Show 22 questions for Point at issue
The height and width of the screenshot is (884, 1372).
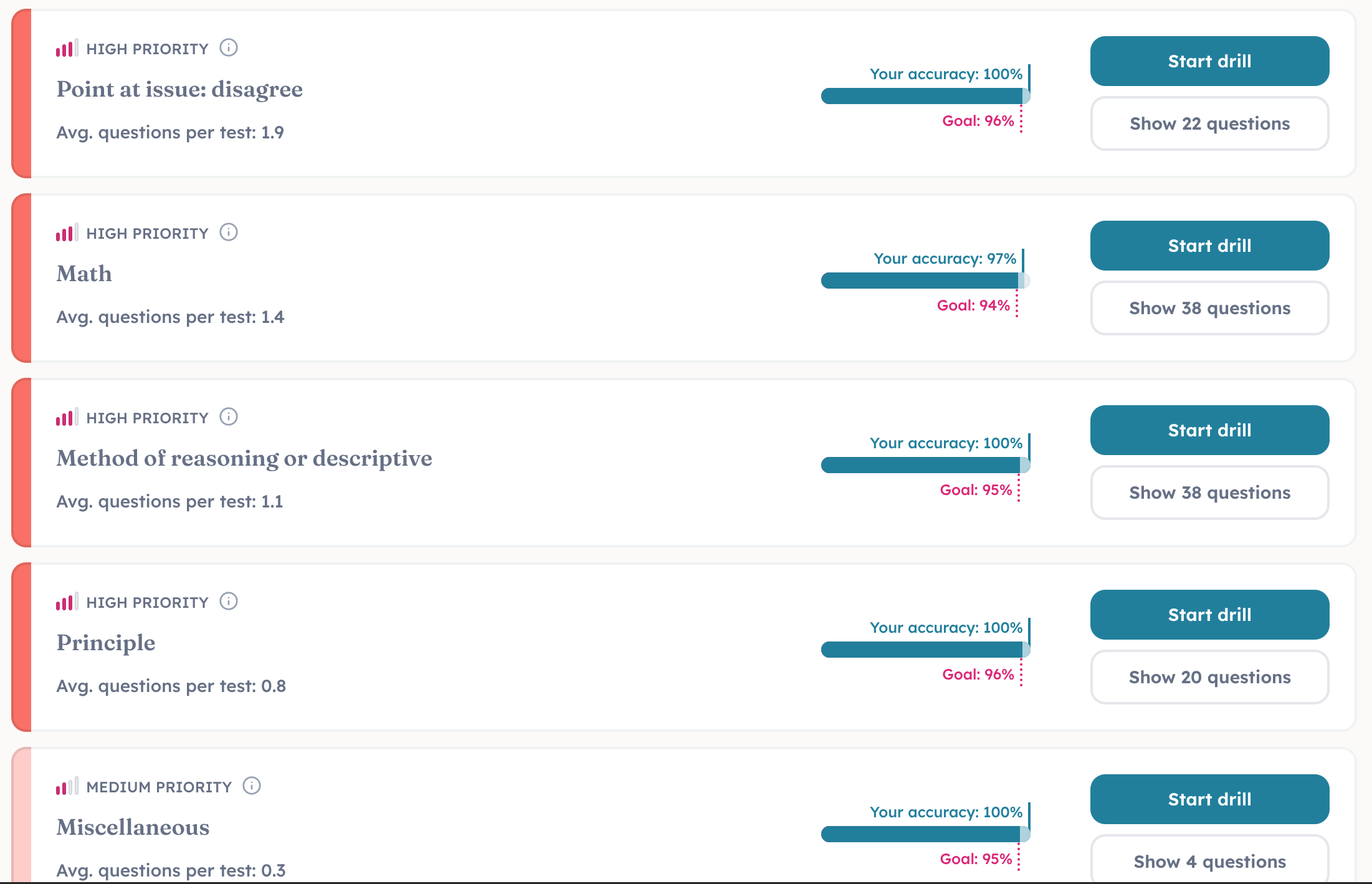1209,123
